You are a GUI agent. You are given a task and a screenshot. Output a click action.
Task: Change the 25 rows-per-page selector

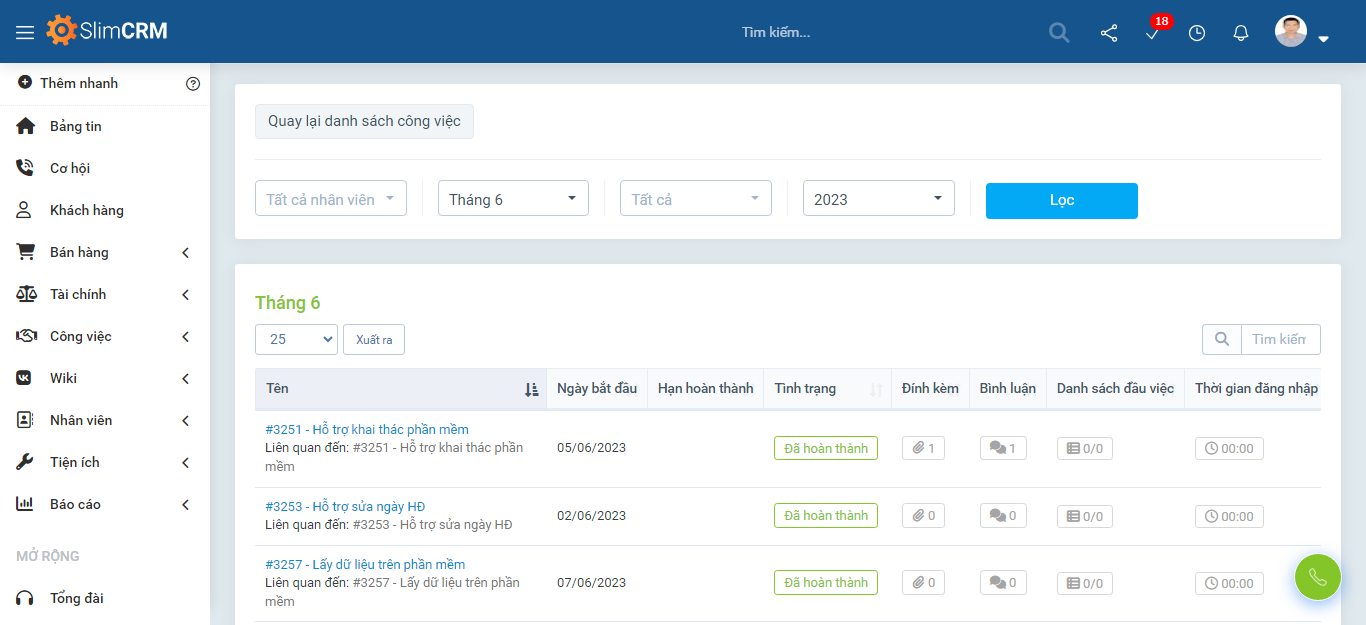pos(296,340)
